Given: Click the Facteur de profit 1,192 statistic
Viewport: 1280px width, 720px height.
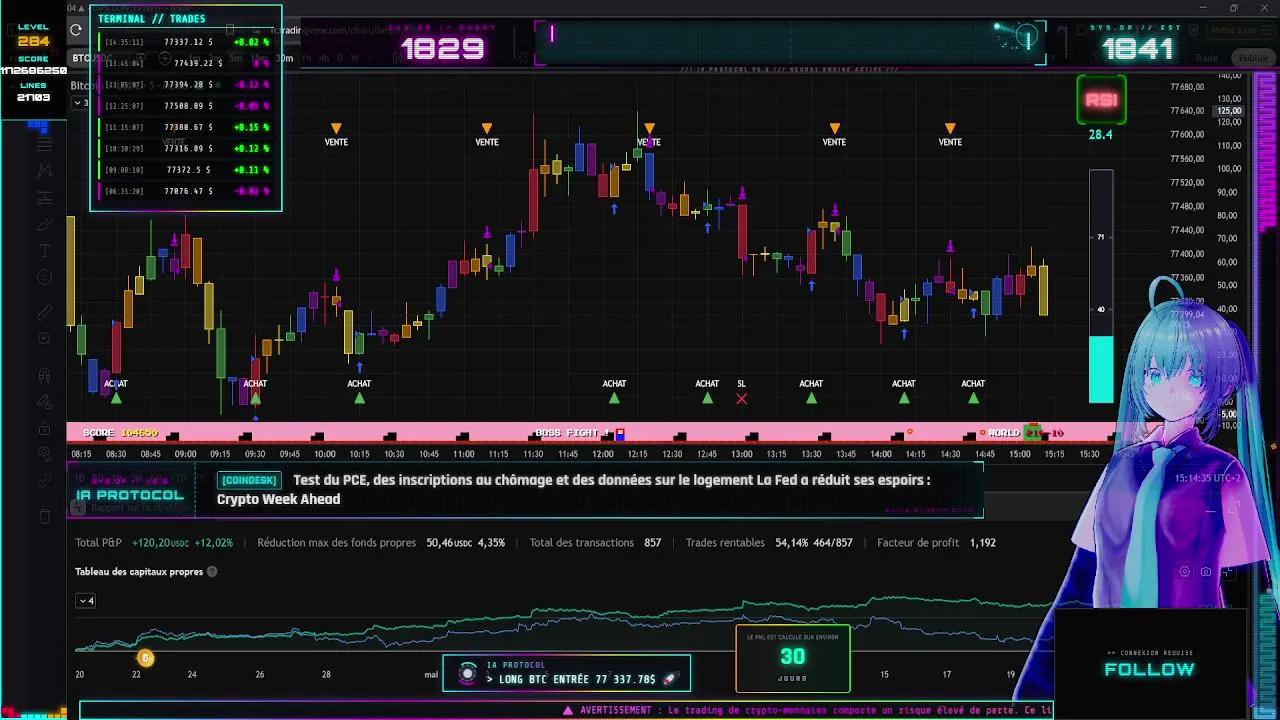Looking at the screenshot, I should (x=936, y=543).
